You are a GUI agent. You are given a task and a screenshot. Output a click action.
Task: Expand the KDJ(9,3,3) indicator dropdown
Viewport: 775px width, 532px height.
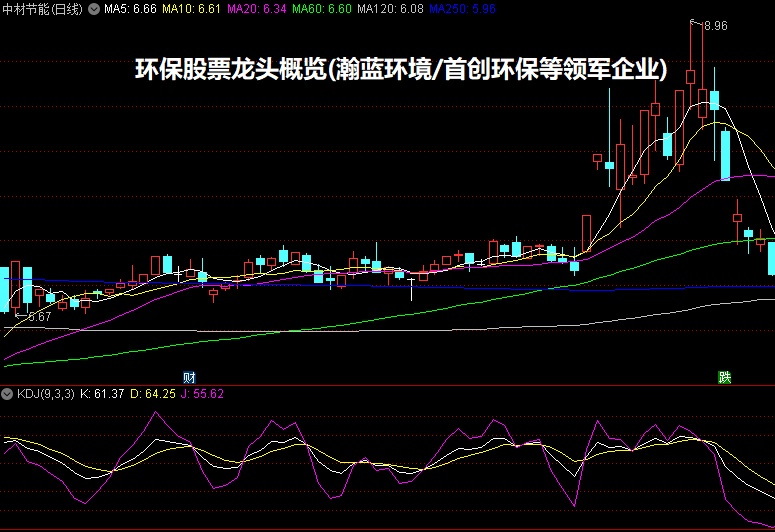[x=7, y=394]
